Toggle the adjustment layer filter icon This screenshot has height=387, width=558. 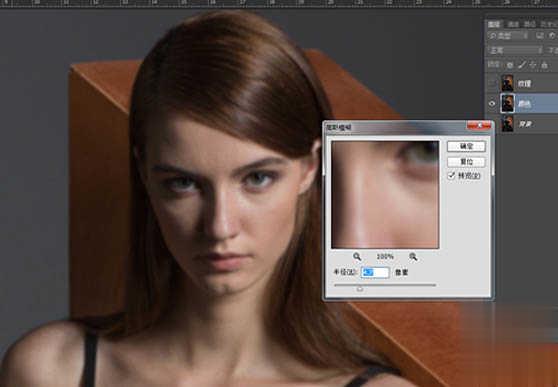click(x=552, y=36)
